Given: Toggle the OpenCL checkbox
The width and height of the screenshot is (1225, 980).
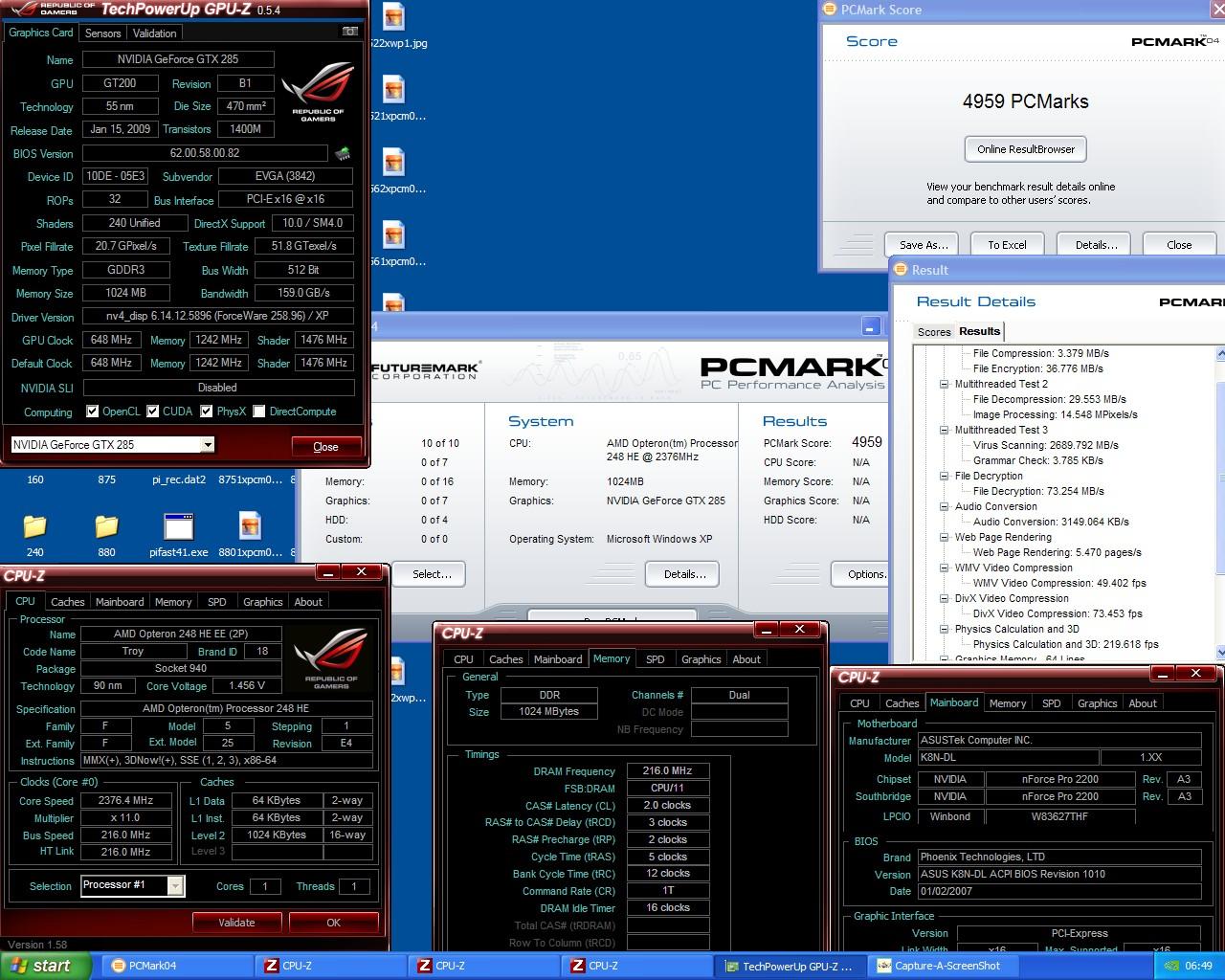Looking at the screenshot, I should (93, 412).
